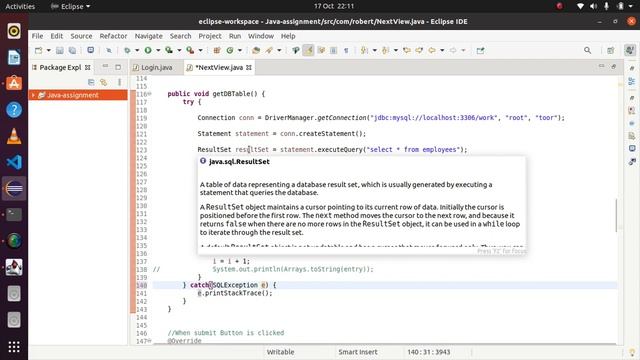Toggle Show Whitespace Characters pilcrow icon
Image resolution: width=640 pixels, height=360 pixels.
pyautogui.click(x=346, y=50)
